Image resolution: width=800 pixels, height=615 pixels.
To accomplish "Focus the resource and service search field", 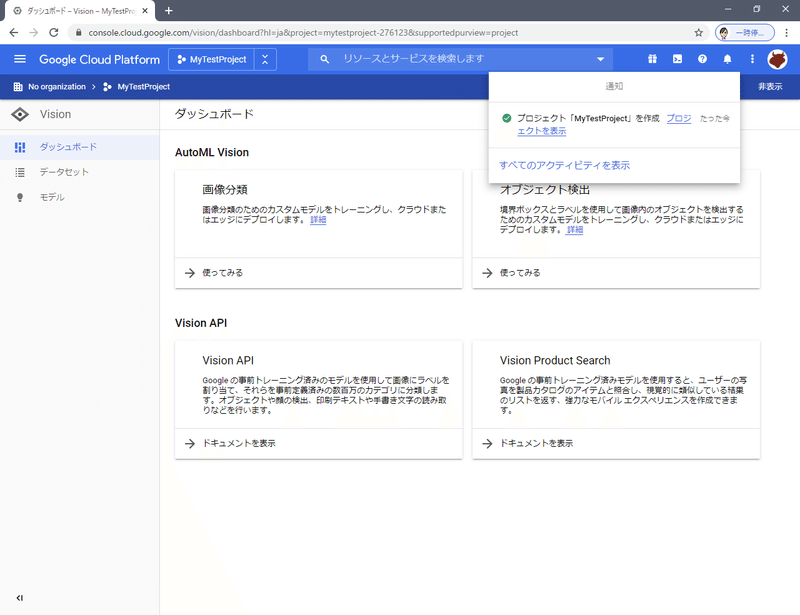I will 459,59.
